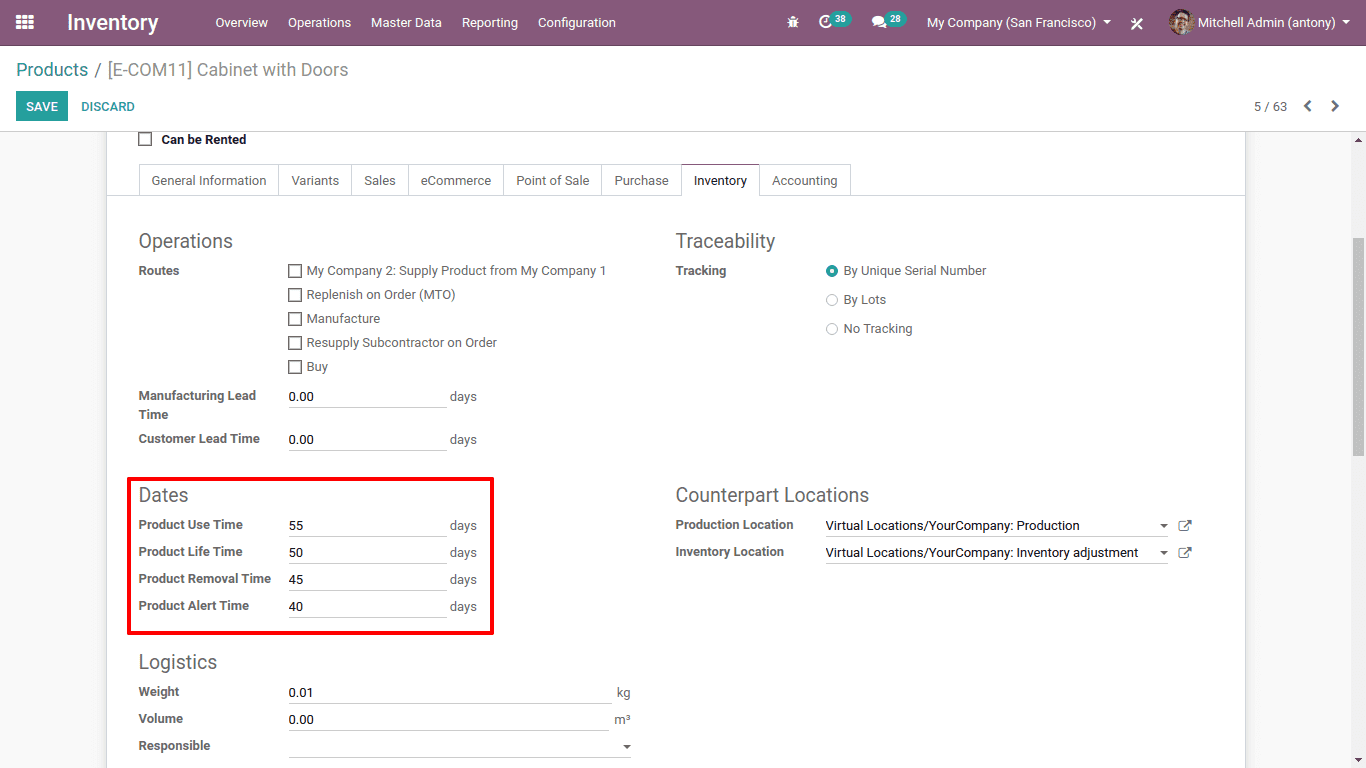Focus the Customer Lead Time field

coord(367,440)
